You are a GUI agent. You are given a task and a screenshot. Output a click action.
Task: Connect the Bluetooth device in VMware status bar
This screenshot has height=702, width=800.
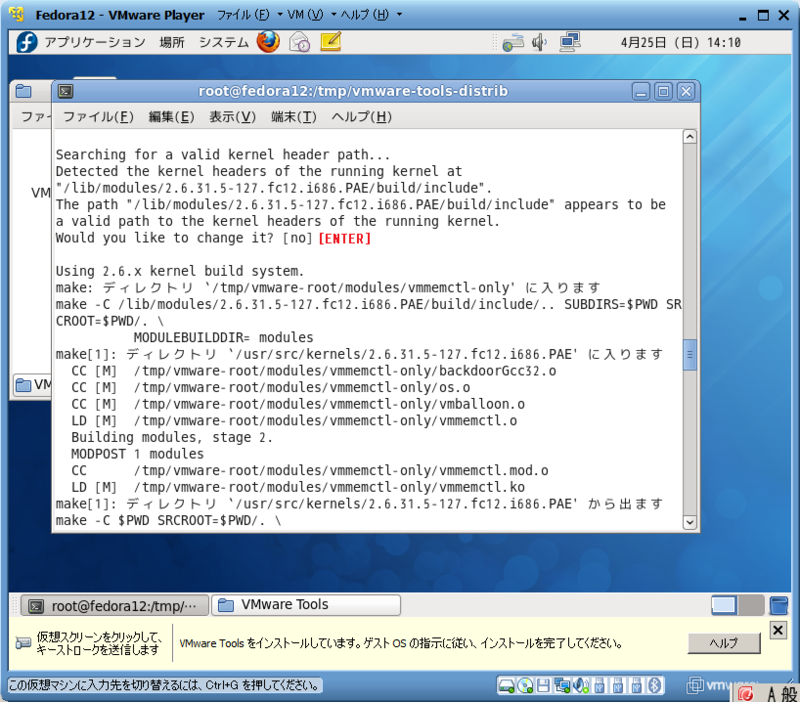[x=654, y=687]
